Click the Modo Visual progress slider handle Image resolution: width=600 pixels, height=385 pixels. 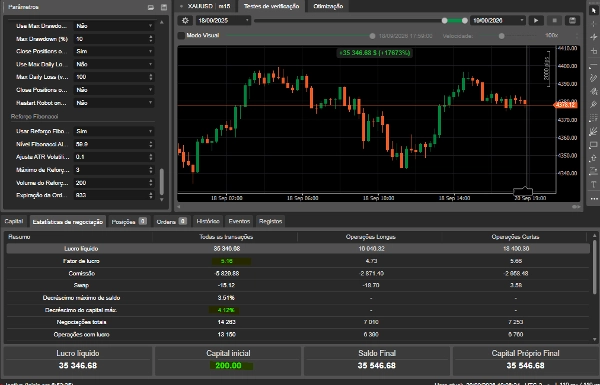(x=372, y=36)
